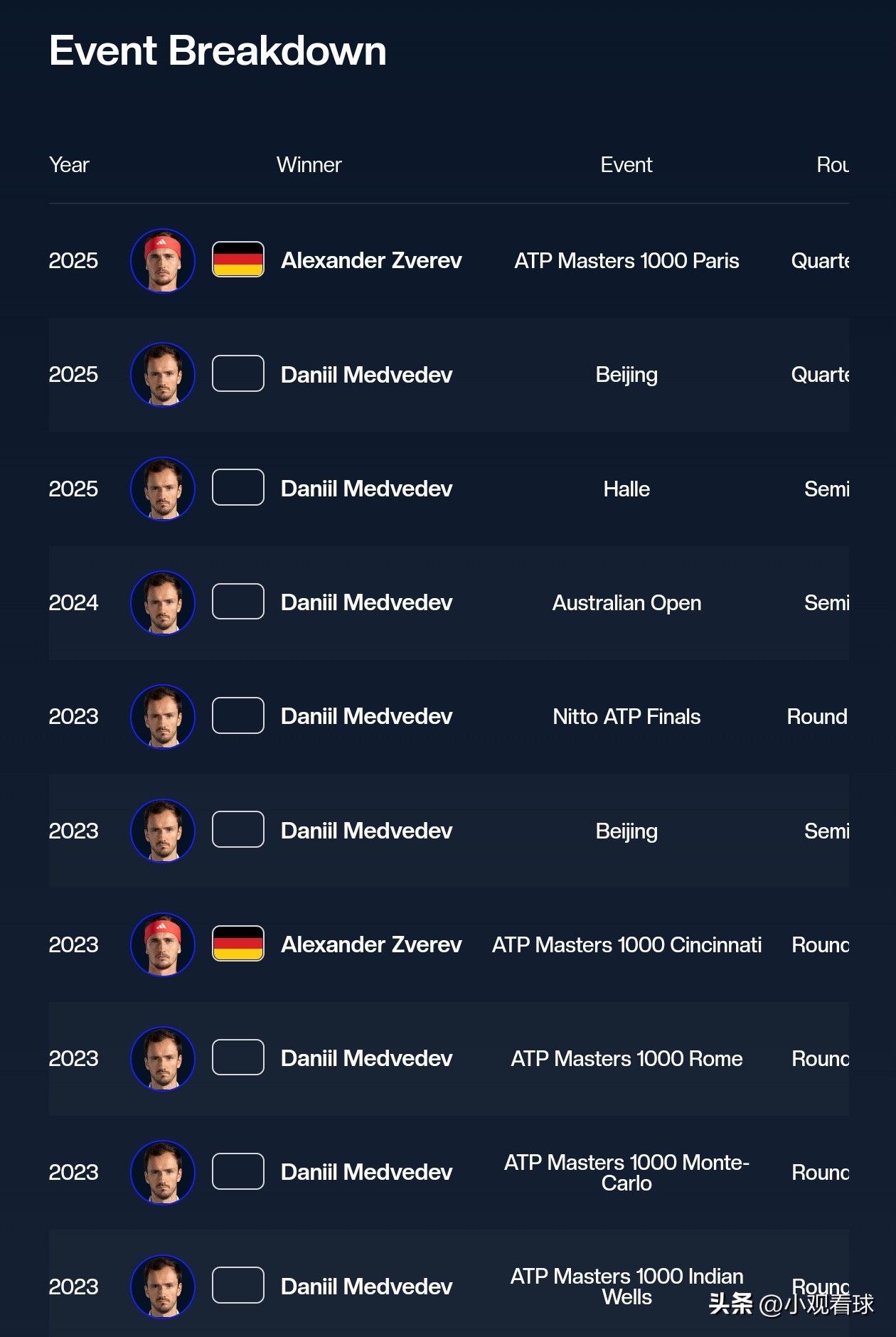Open ATP Masters 1000 Cincinnati event
Screen dimensions: 896x1337
(x=626, y=945)
